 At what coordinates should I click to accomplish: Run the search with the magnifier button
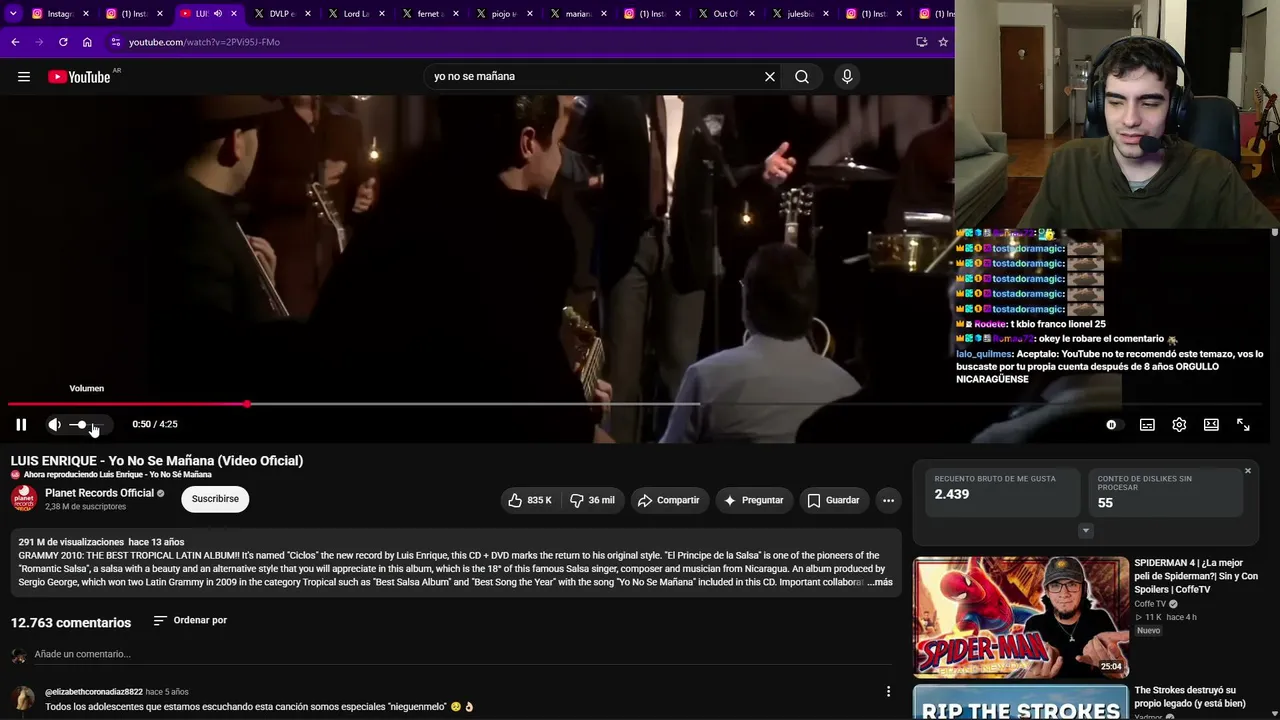(802, 77)
